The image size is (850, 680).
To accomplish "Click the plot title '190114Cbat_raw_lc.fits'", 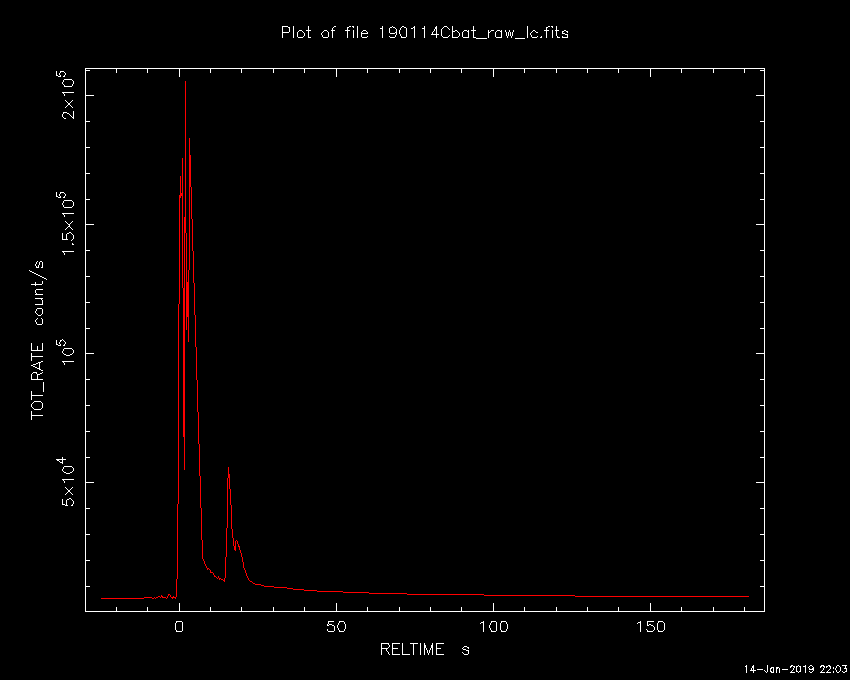I will (473, 33).
